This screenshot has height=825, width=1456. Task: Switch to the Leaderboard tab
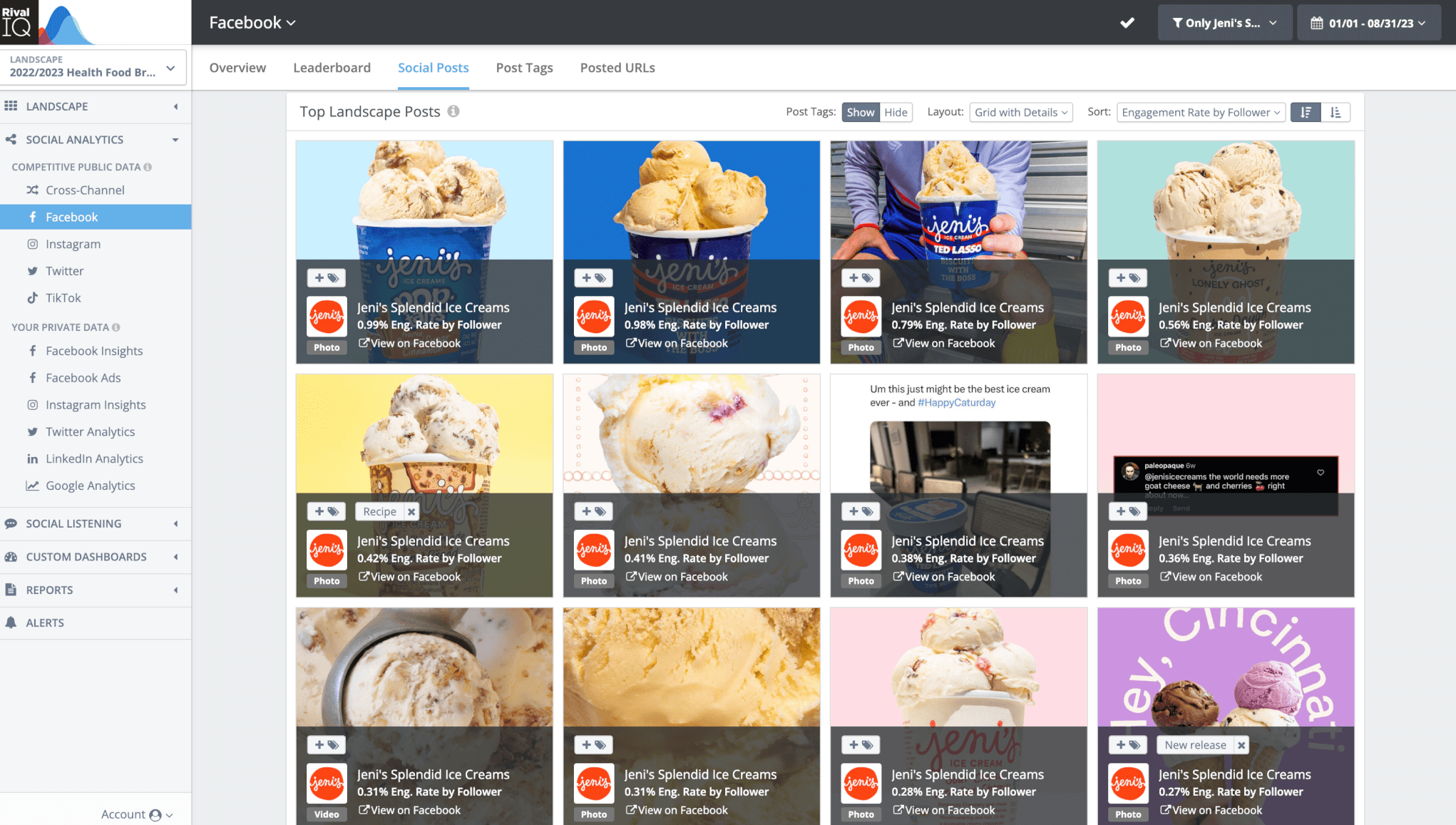pos(332,68)
